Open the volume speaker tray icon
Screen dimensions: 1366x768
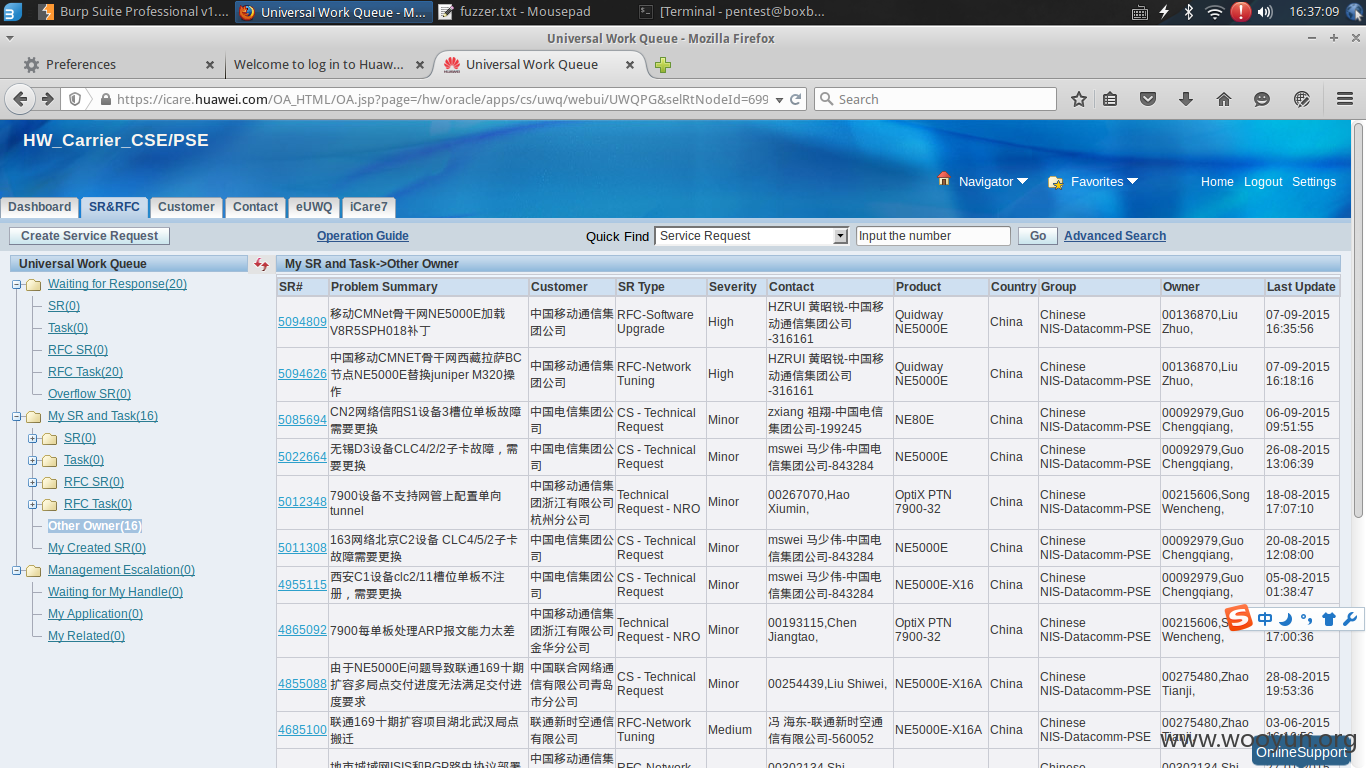click(x=1265, y=12)
